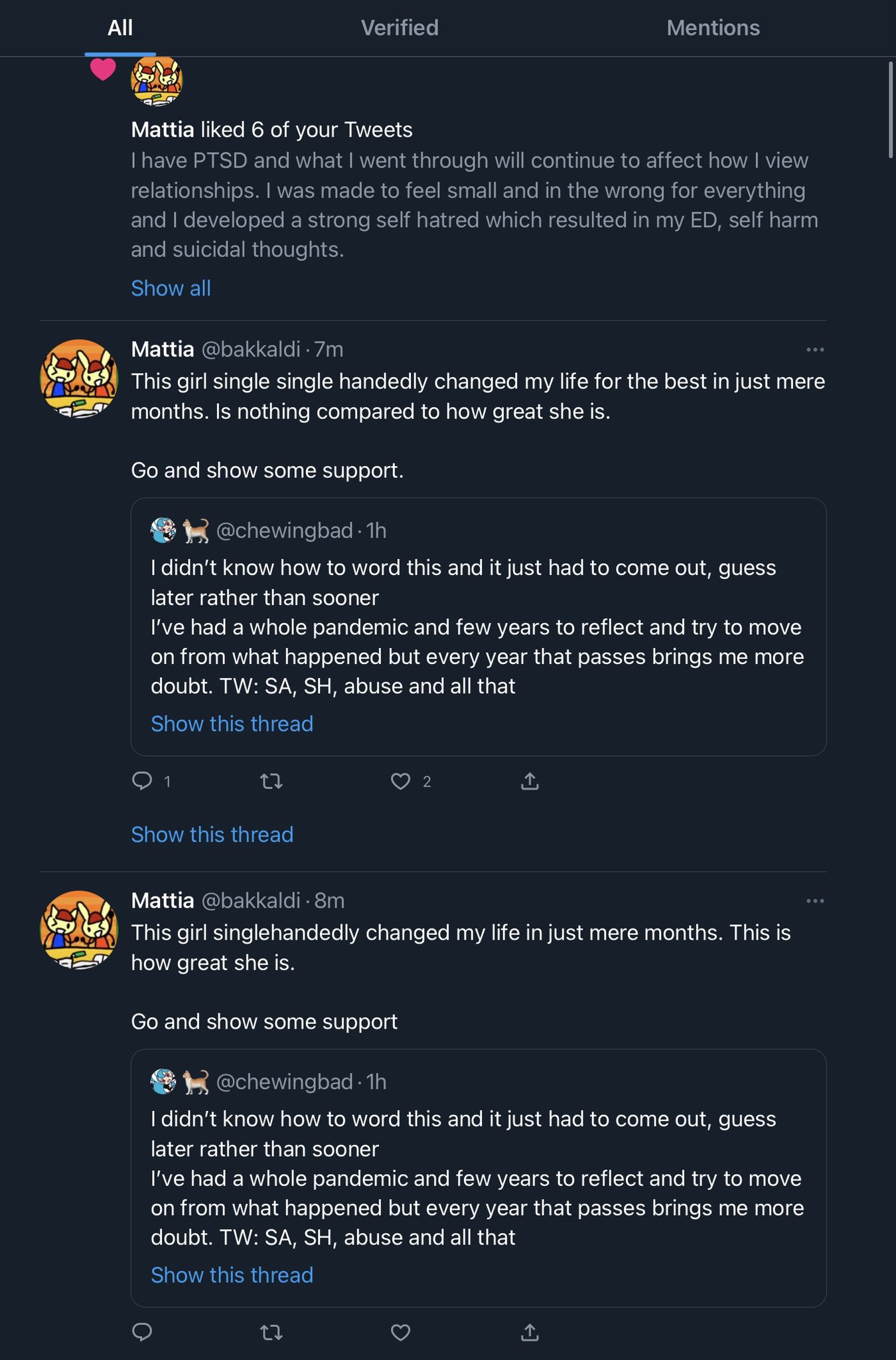896x1360 pixels.
Task: Expand liked tweets with Show all
Action: 171,288
